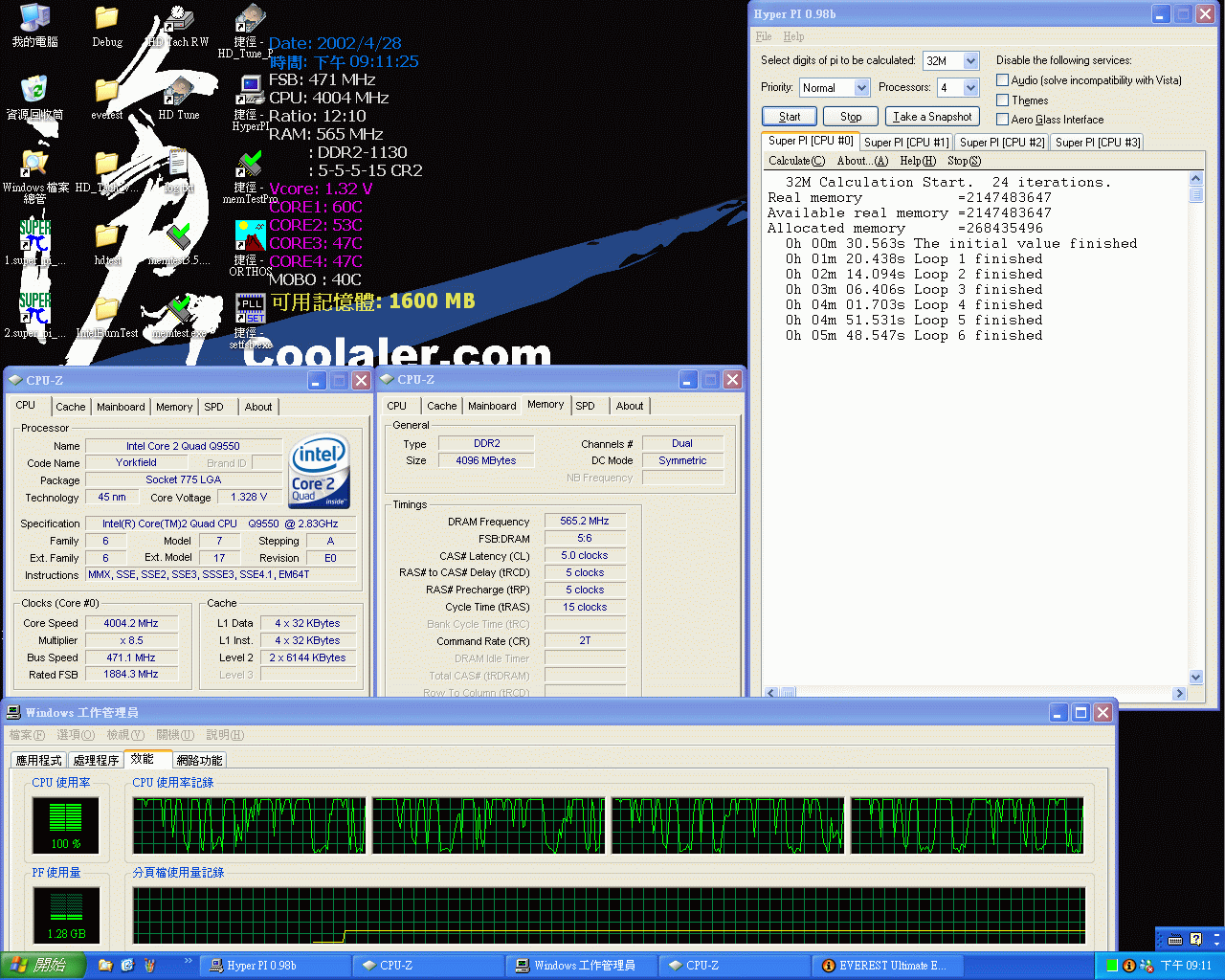Open the HD Tach RW desktop shortcut
The height and width of the screenshot is (980, 1225).
coord(178,23)
